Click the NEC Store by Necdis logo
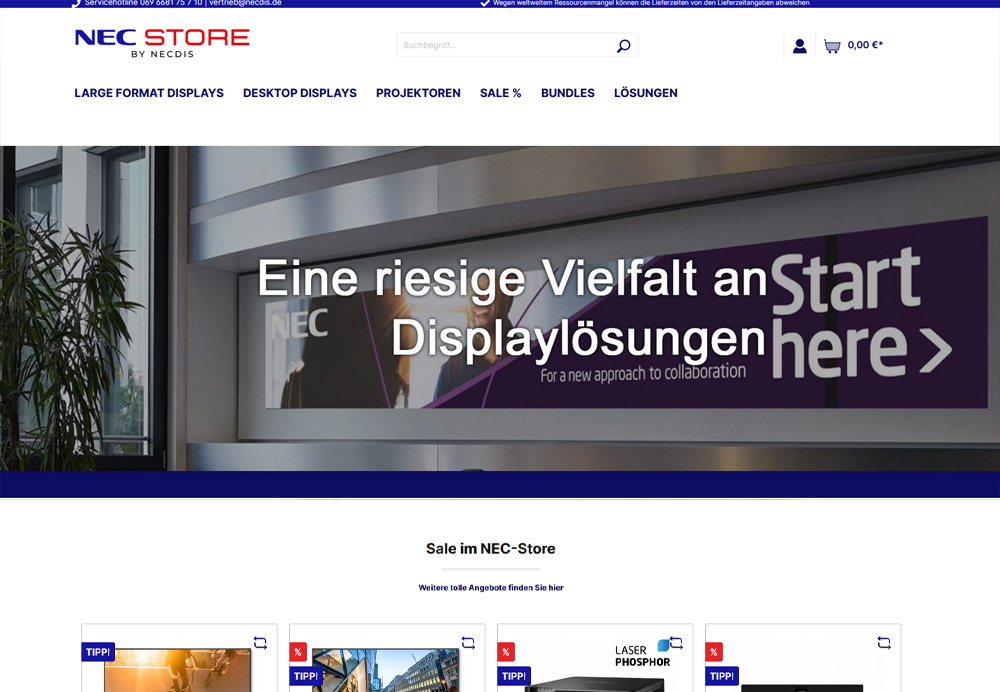The image size is (1000, 692). pyautogui.click(x=162, y=43)
